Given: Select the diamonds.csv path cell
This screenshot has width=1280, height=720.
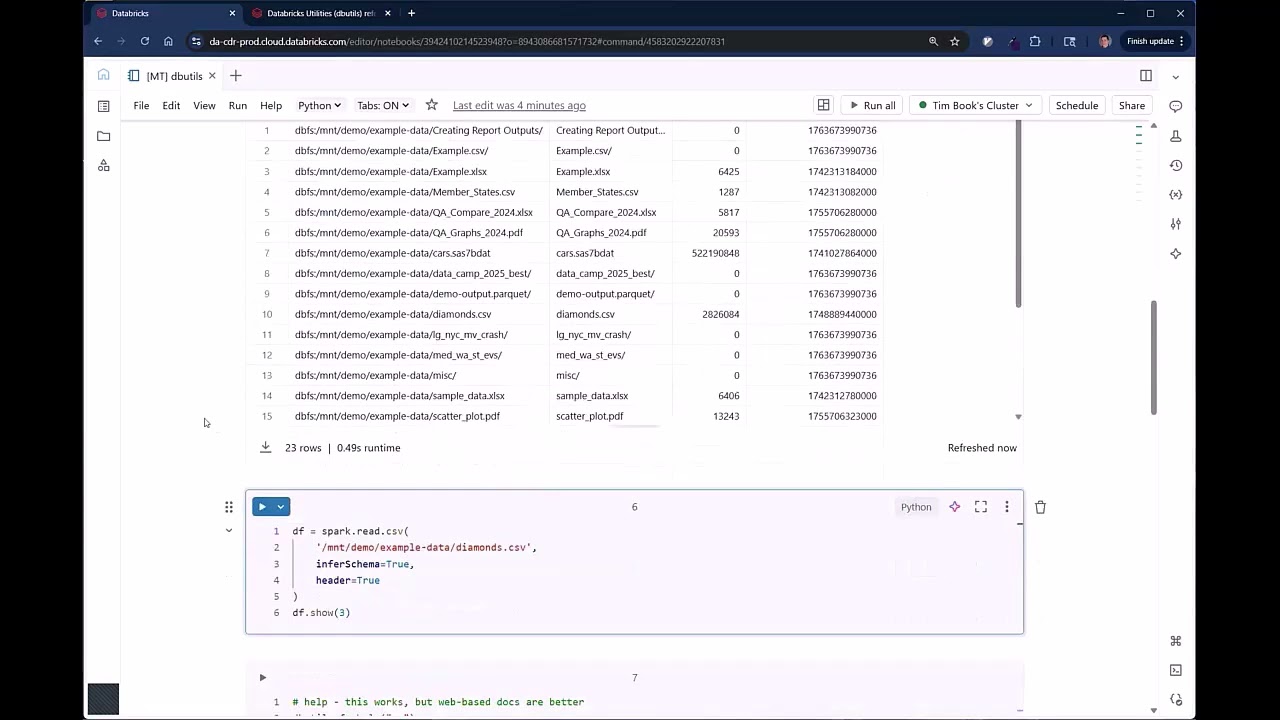Looking at the screenshot, I should point(393,314).
